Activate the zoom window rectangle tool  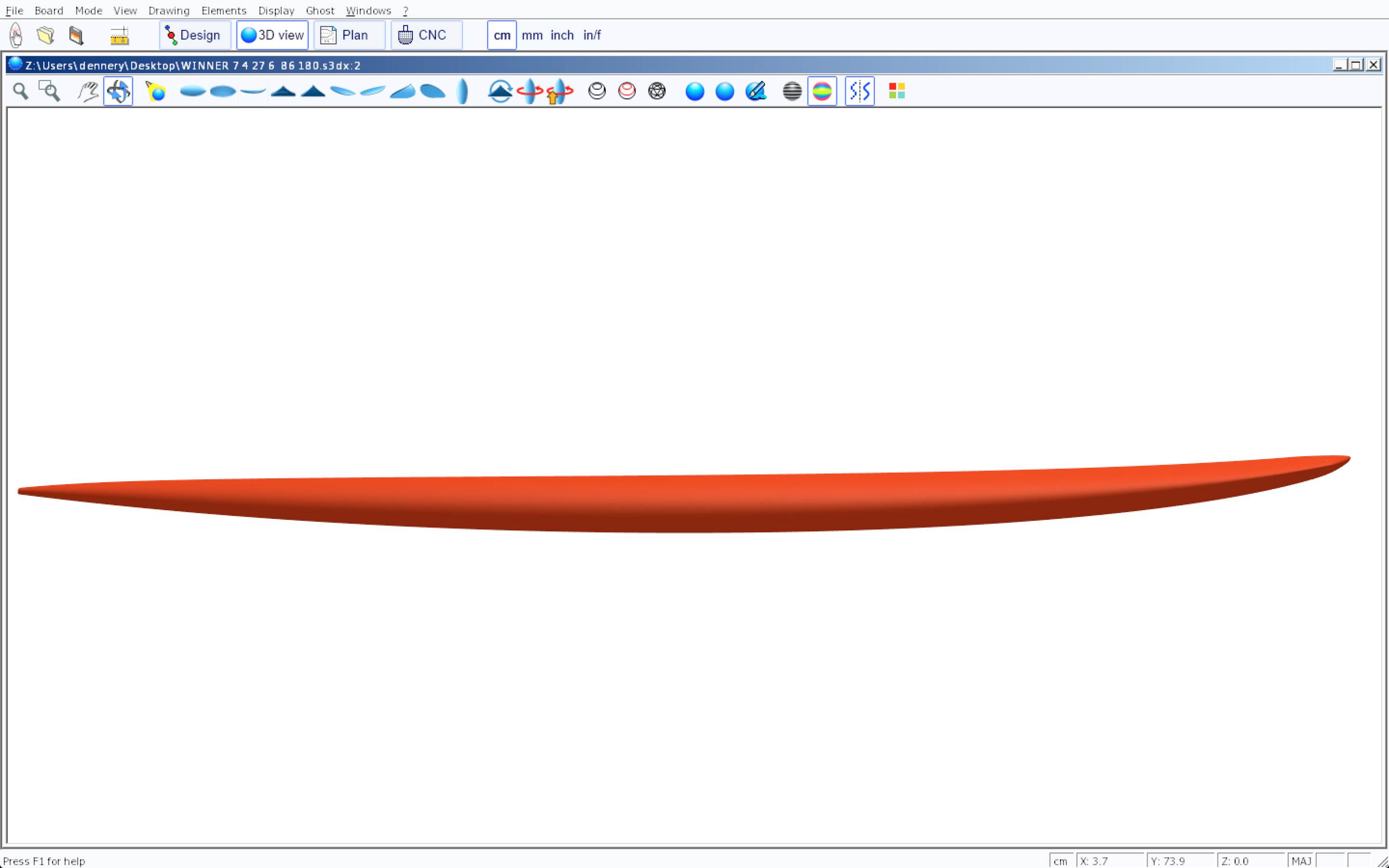coord(49,91)
